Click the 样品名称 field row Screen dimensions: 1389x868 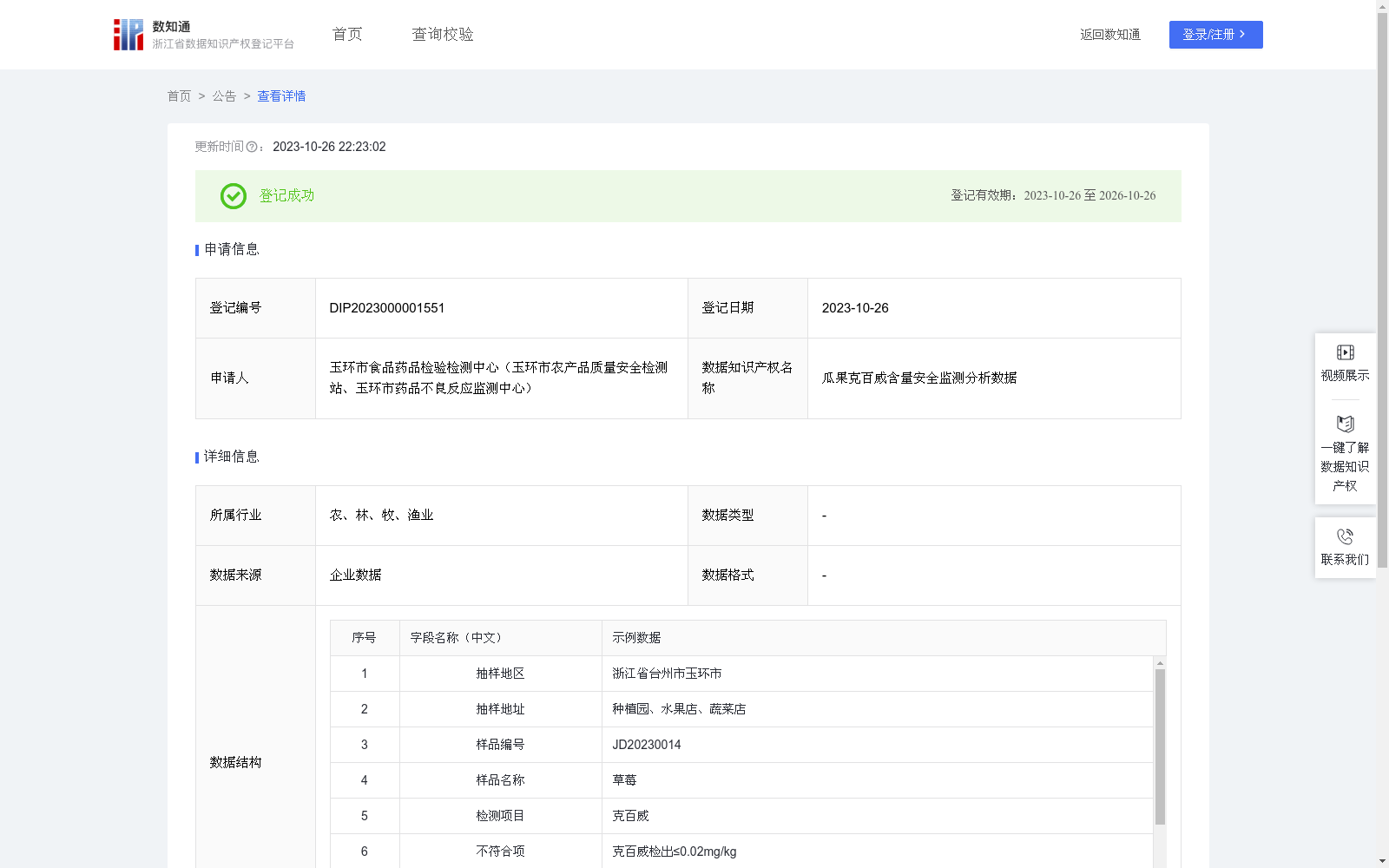741,780
